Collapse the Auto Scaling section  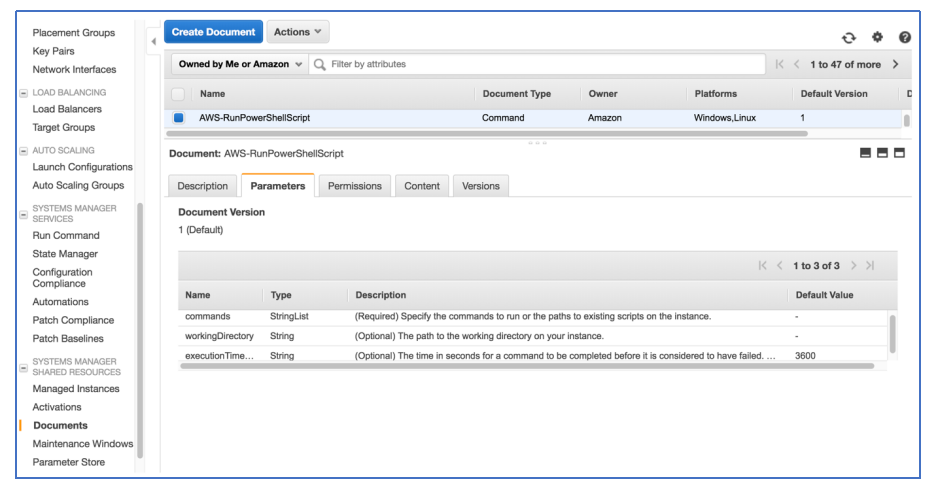[23, 151]
